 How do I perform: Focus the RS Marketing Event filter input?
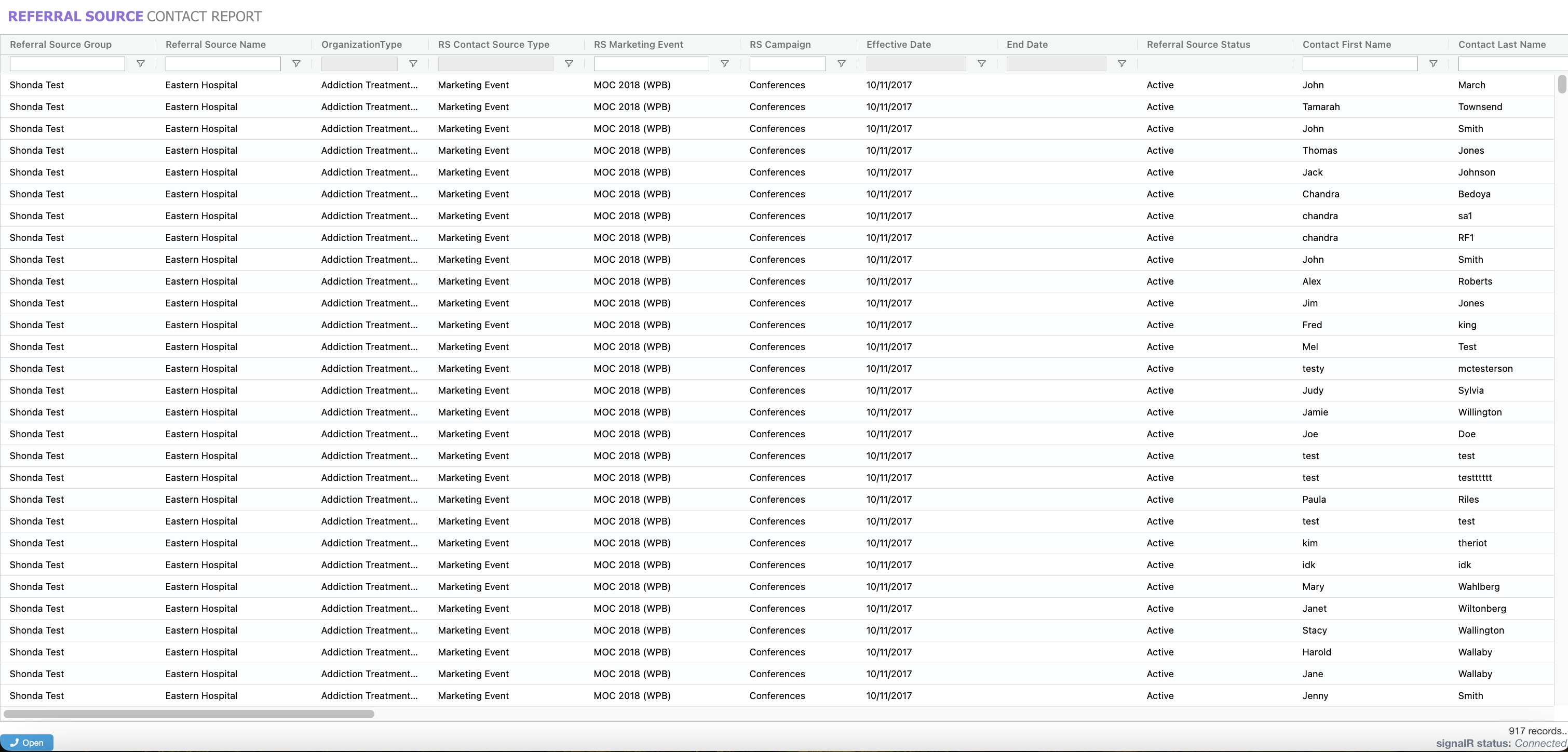coord(651,64)
